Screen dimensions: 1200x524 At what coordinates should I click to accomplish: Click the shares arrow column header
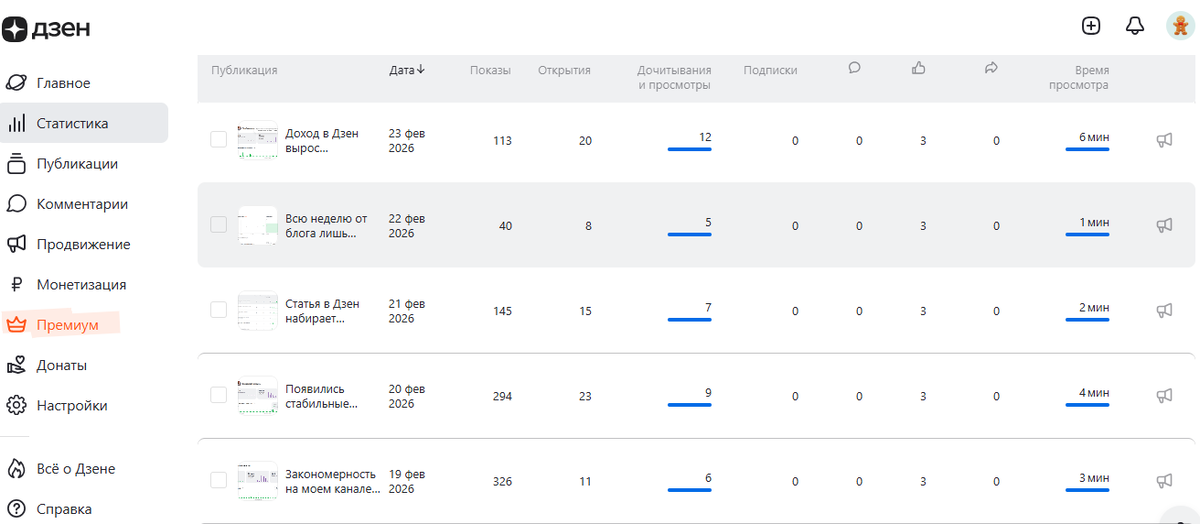point(991,68)
